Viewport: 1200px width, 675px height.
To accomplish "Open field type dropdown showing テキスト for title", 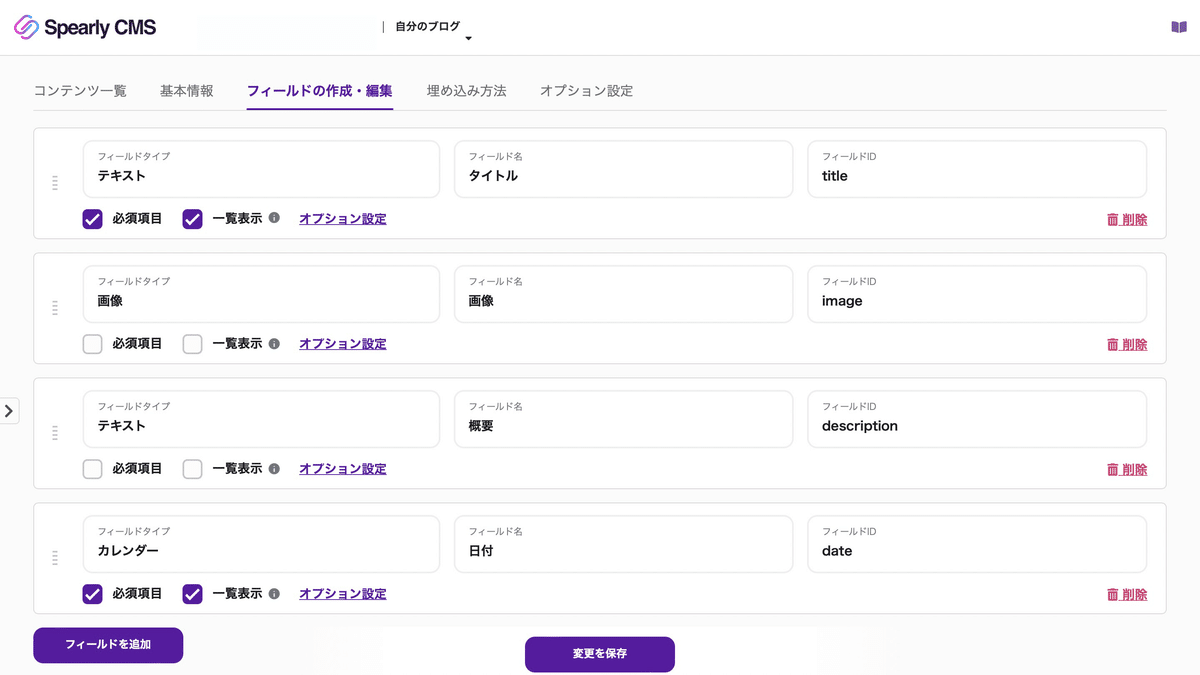I will (261, 169).
